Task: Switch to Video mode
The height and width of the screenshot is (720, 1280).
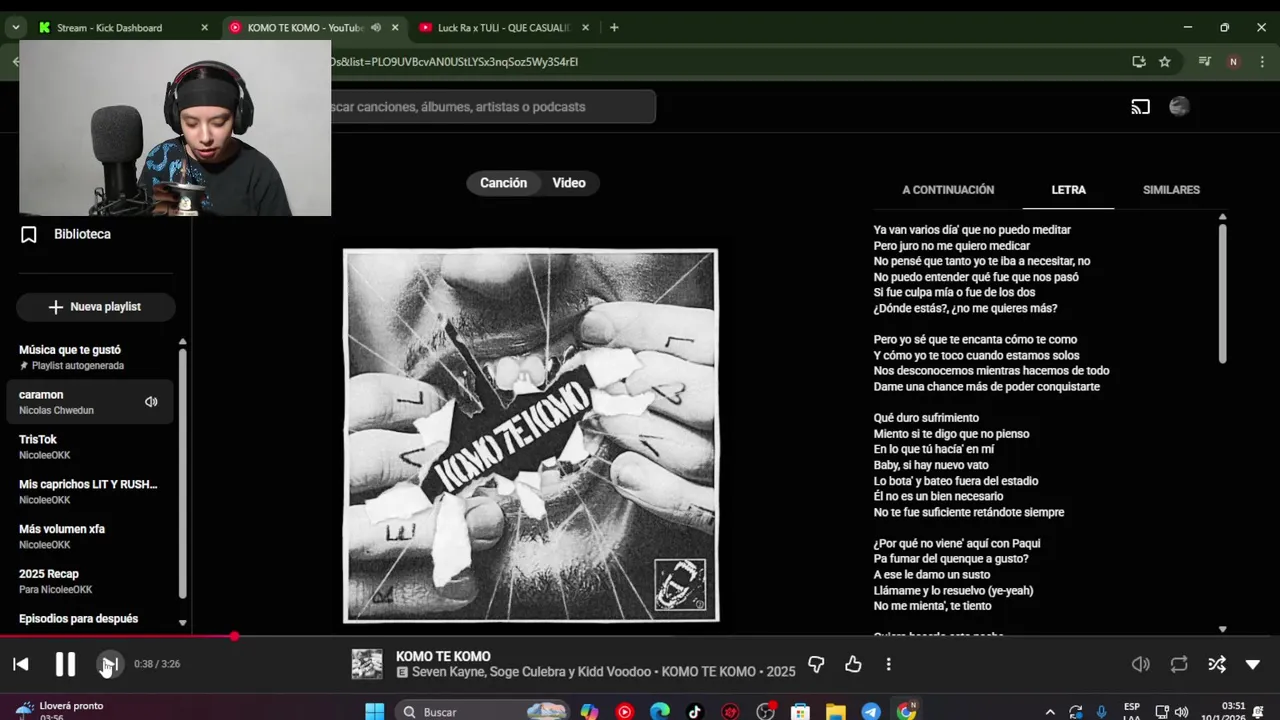Action: click(569, 183)
